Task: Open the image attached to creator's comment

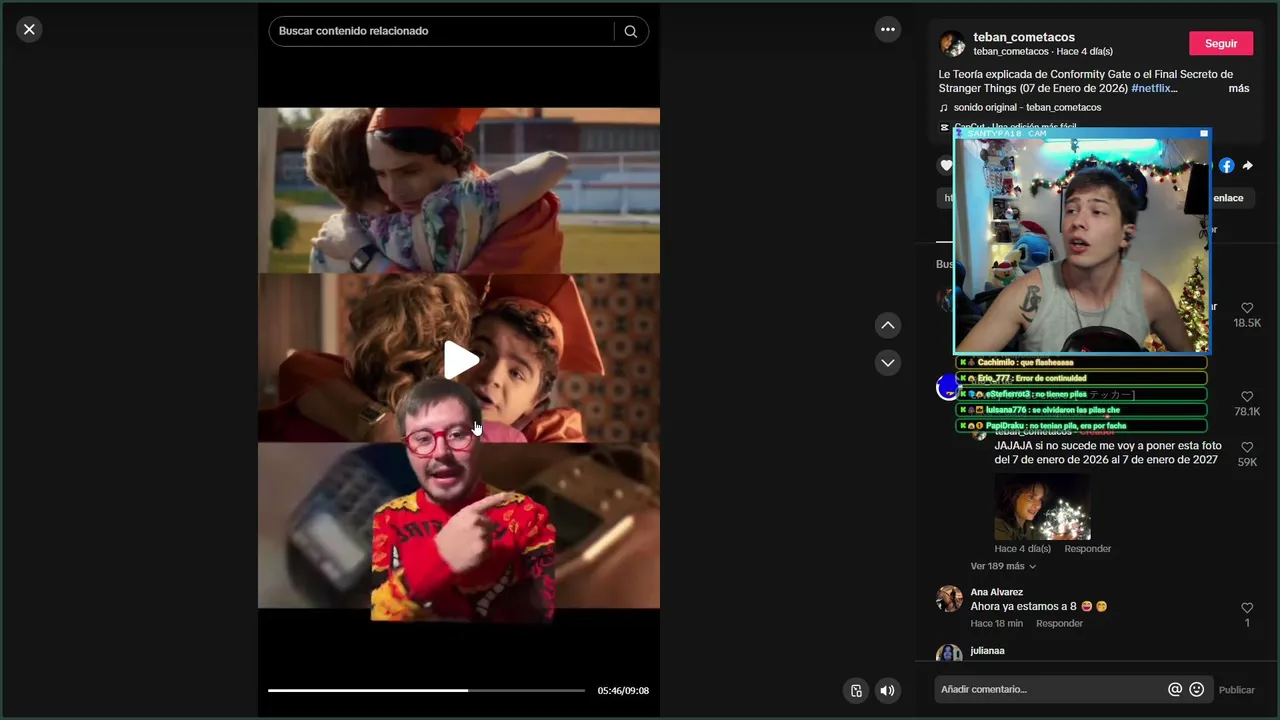Action: [x=1042, y=506]
